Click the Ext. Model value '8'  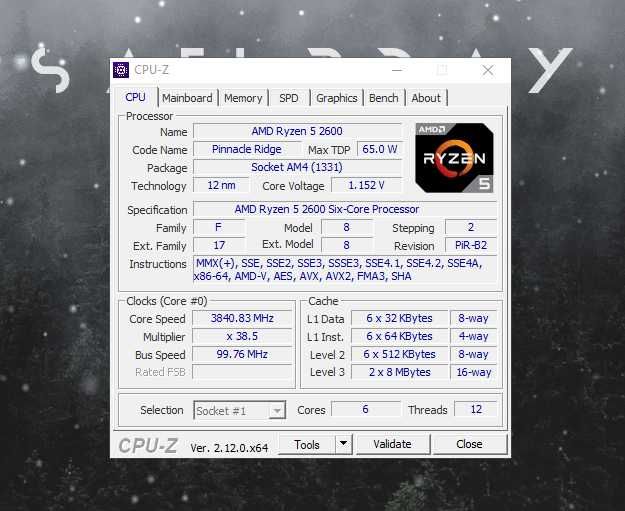click(x=347, y=245)
